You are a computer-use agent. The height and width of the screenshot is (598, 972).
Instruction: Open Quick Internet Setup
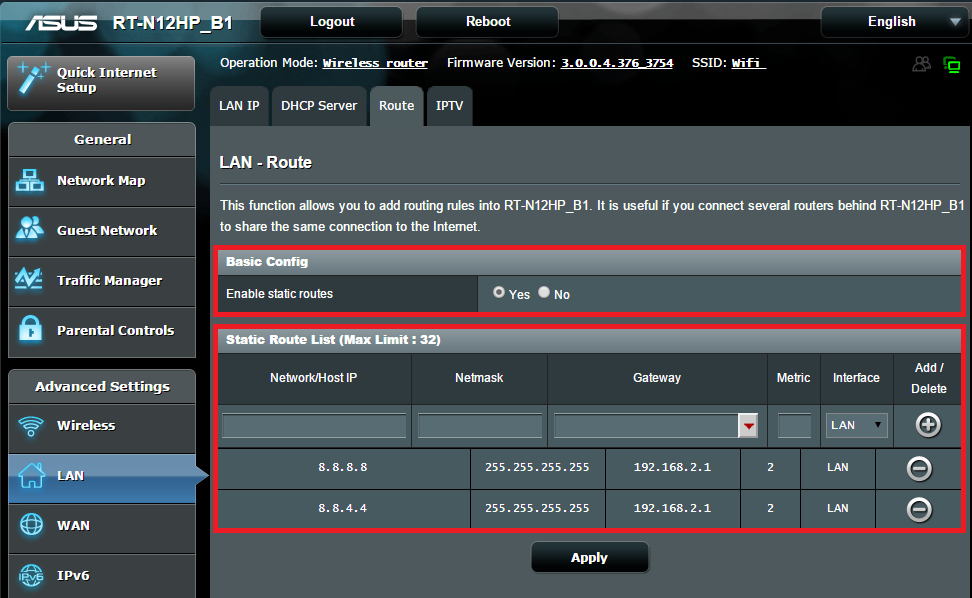click(102, 83)
